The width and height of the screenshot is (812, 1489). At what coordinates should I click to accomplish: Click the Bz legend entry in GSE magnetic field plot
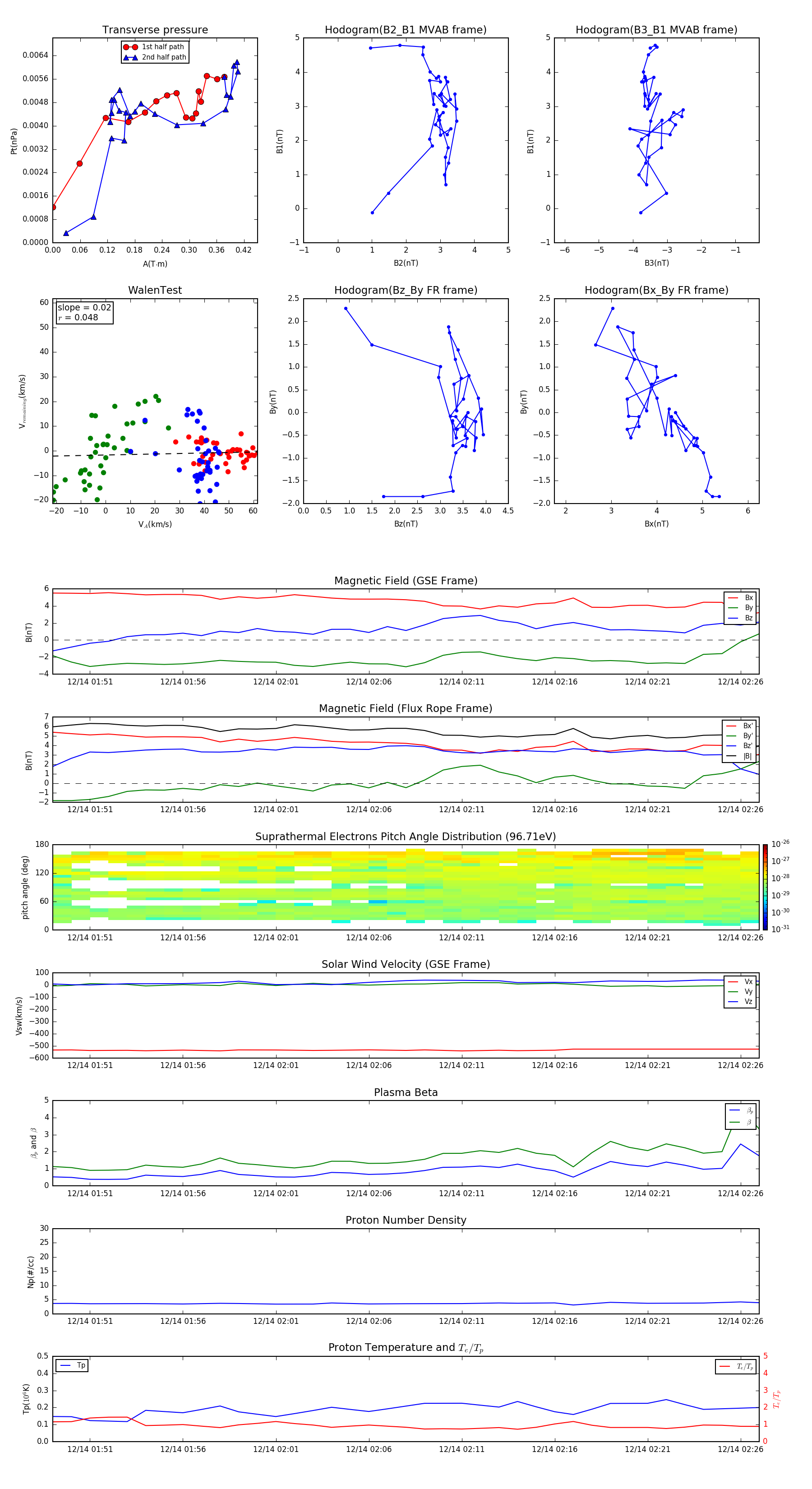click(x=740, y=618)
